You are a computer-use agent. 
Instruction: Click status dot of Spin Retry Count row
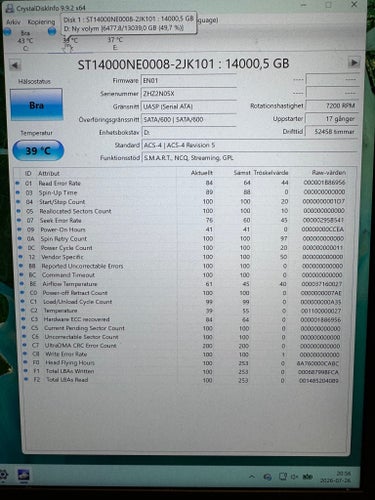[20, 239]
